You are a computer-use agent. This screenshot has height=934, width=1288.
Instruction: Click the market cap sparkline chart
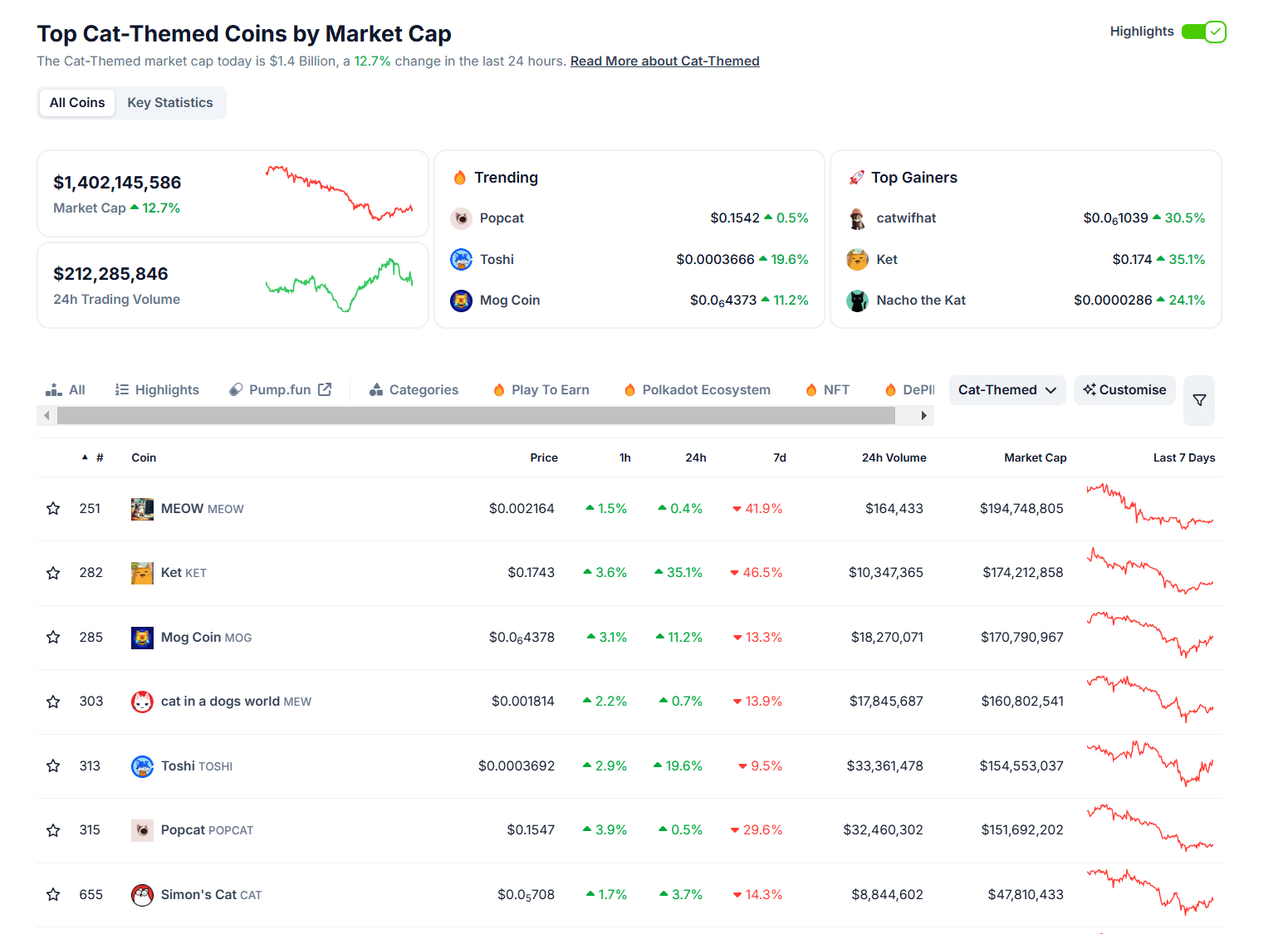pyautogui.click(x=339, y=193)
